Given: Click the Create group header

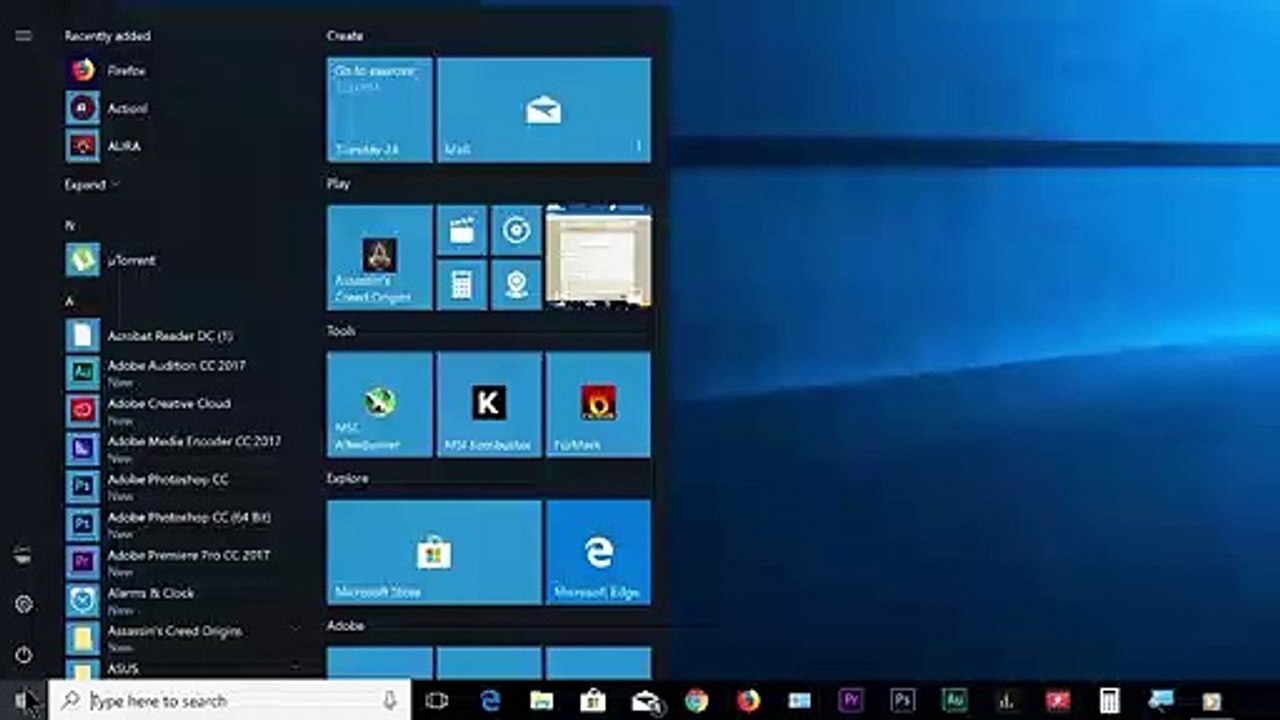Looking at the screenshot, I should pyautogui.click(x=345, y=36).
